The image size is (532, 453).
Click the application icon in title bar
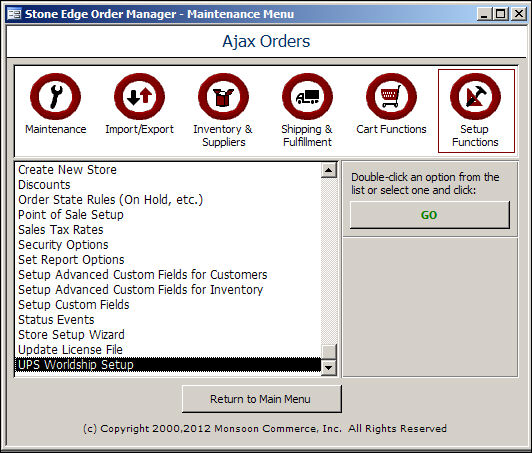pos(14,14)
